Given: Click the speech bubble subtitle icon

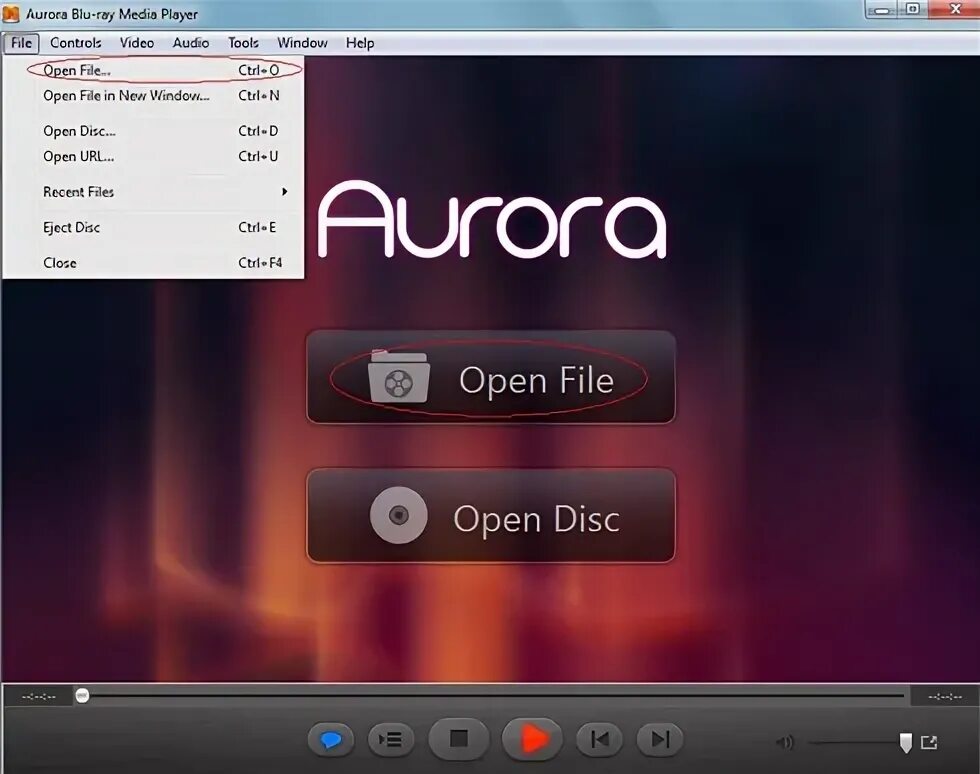Looking at the screenshot, I should (331, 740).
